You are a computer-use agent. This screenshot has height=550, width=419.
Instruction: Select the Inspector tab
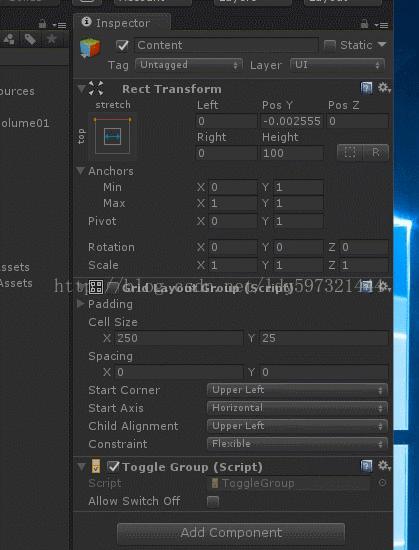click(x=122, y=23)
